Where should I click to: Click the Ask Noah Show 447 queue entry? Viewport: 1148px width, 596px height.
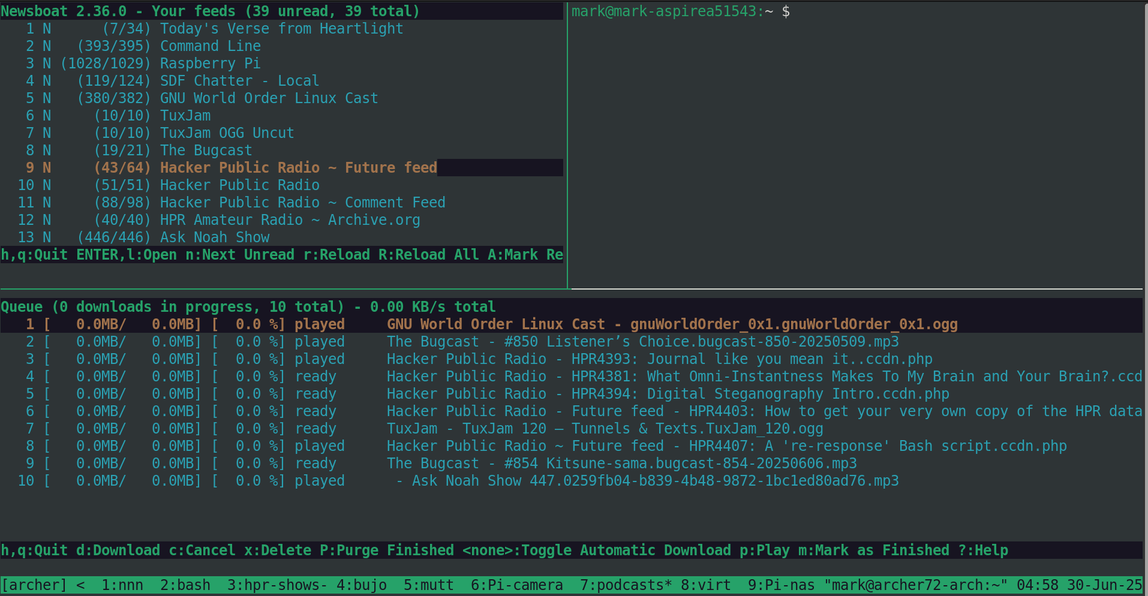pyautogui.click(x=647, y=481)
